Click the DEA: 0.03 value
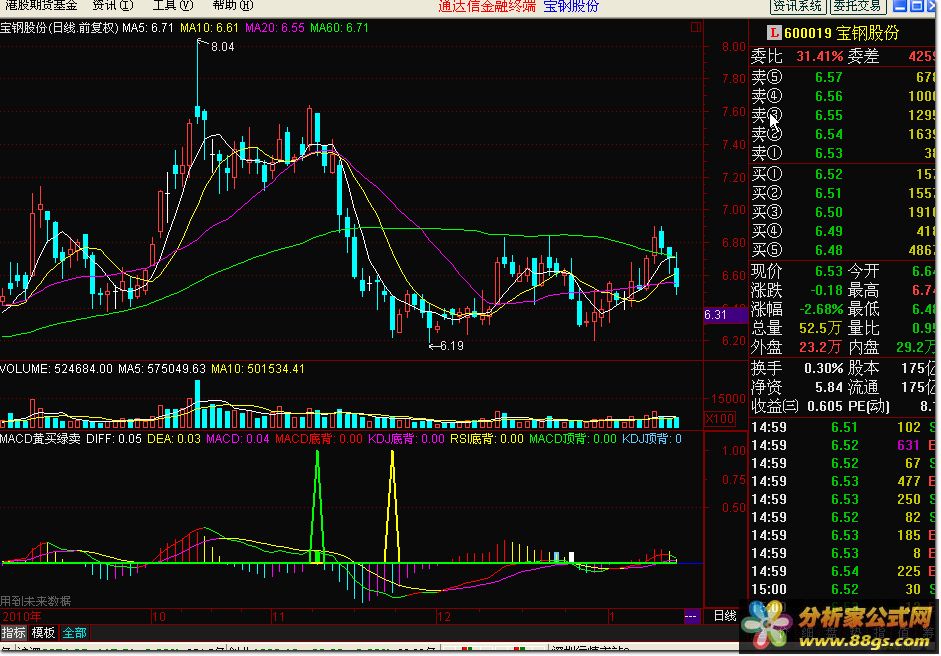Screen dimensions: 941x656 tap(174, 439)
